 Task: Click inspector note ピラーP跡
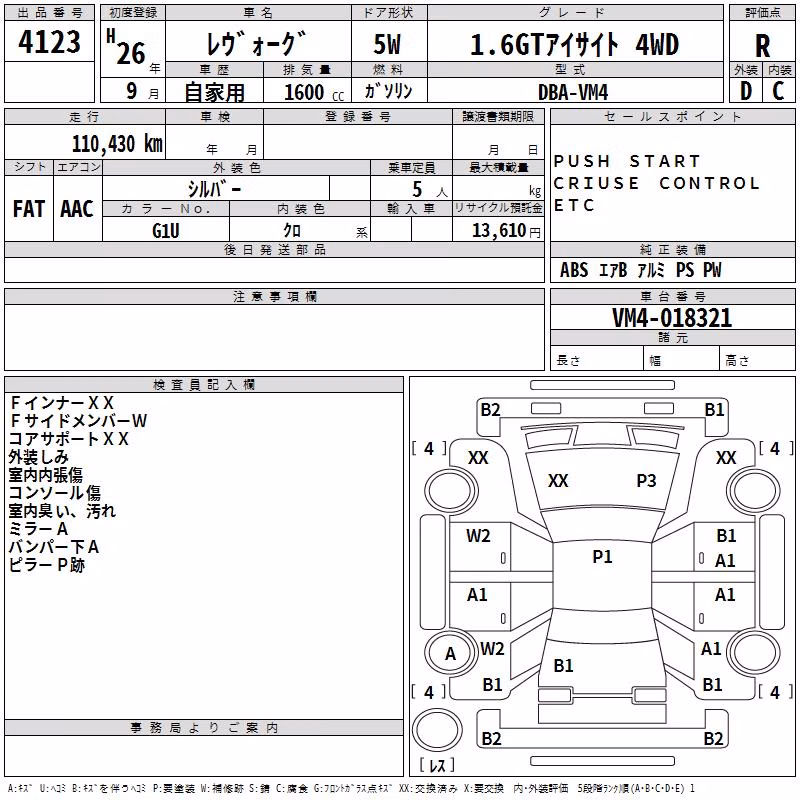46,565
